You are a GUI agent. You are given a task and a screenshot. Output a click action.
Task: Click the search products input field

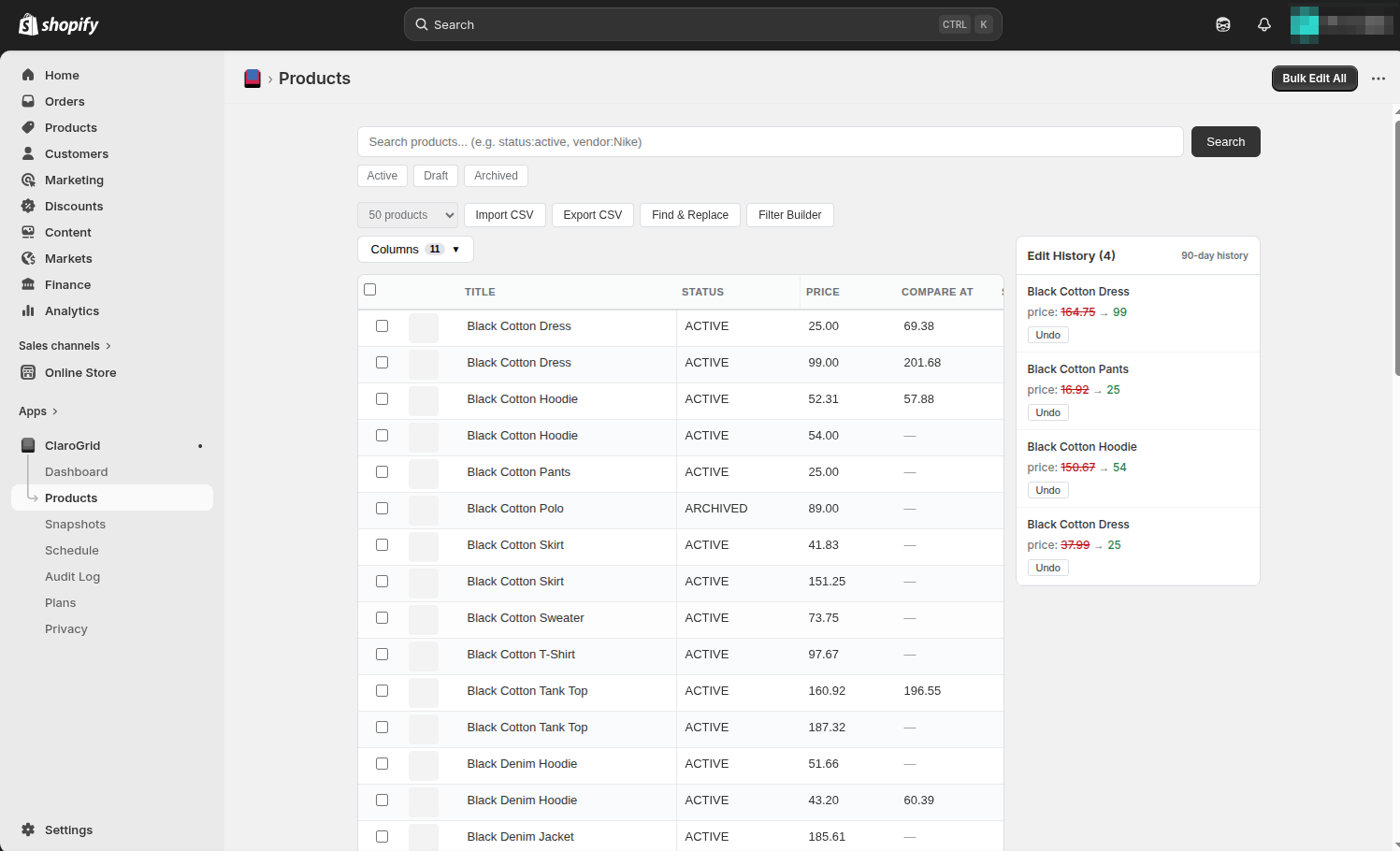[x=770, y=142]
